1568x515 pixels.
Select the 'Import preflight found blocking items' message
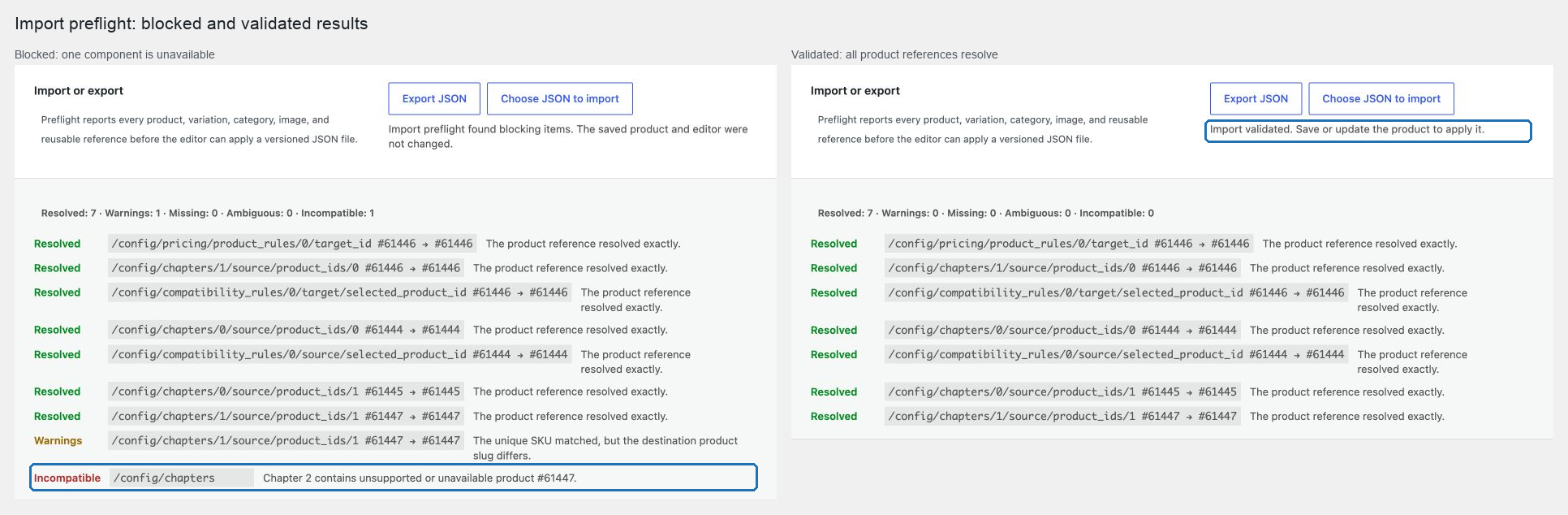(568, 136)
